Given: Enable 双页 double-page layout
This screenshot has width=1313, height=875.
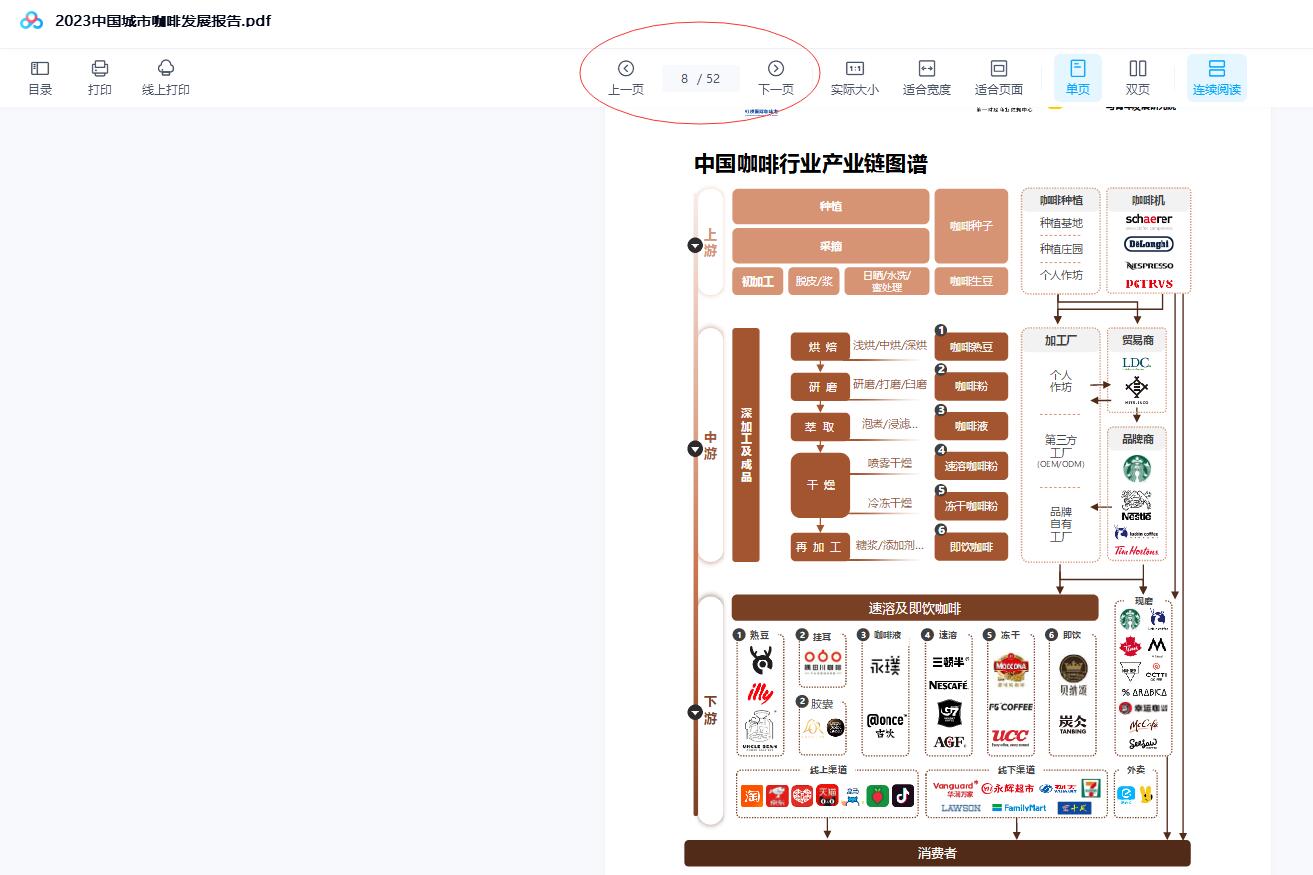Looking at the screenshot, I should click(x=1137, y=77).
